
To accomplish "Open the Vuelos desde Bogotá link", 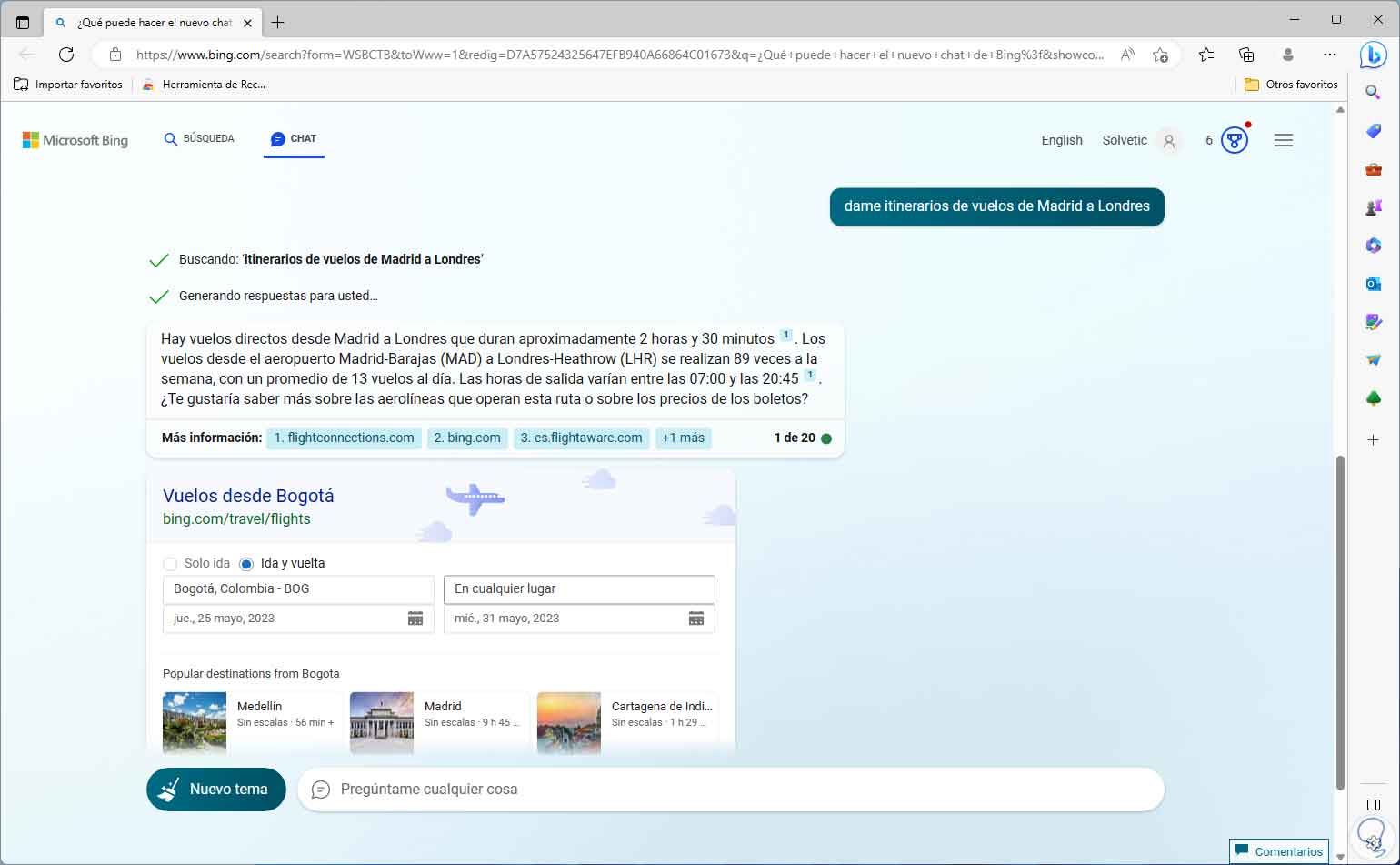I will pyautogui.click(x=248, y=496).
